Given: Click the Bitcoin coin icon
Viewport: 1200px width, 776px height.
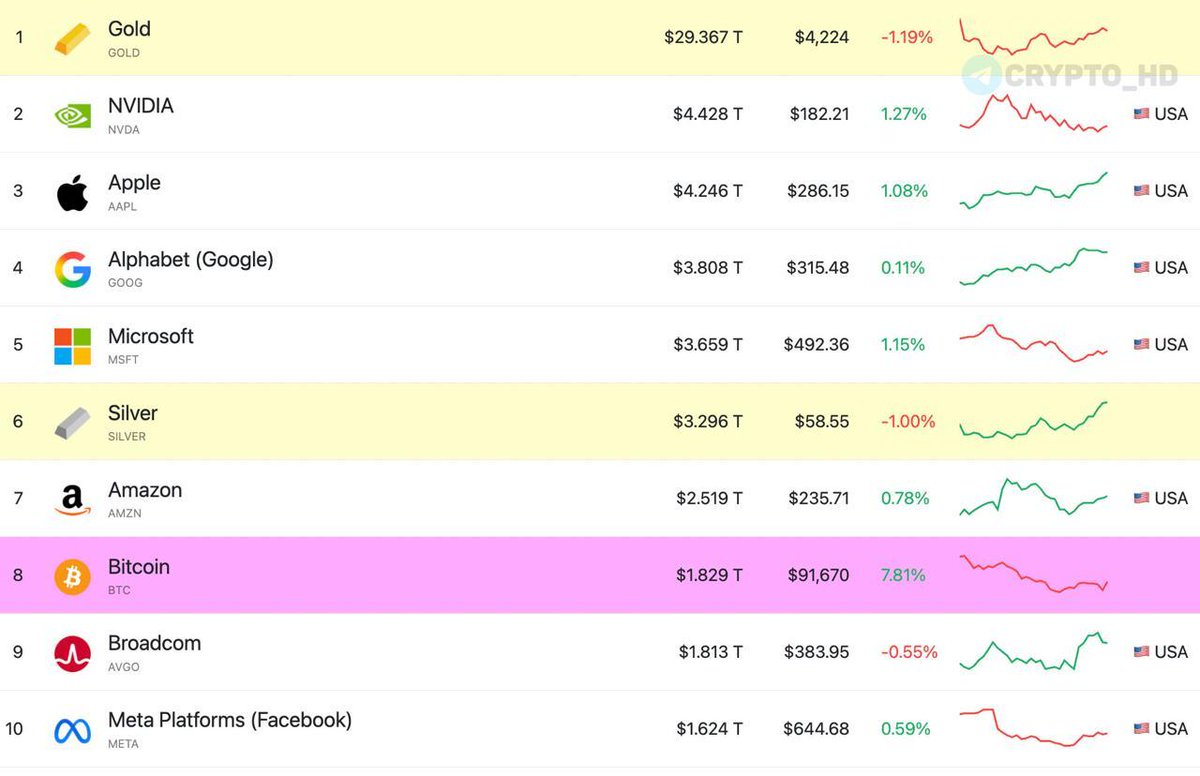Looking at the screenshot, I should pos(71,575).
